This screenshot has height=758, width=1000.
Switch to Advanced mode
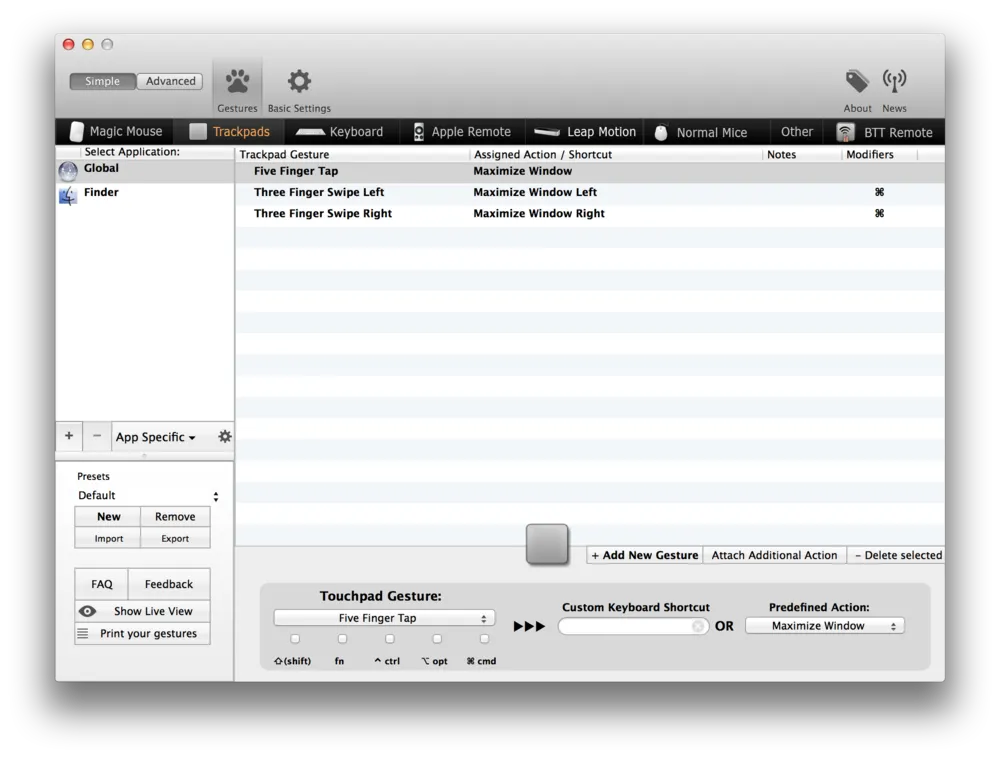point(170,82)
